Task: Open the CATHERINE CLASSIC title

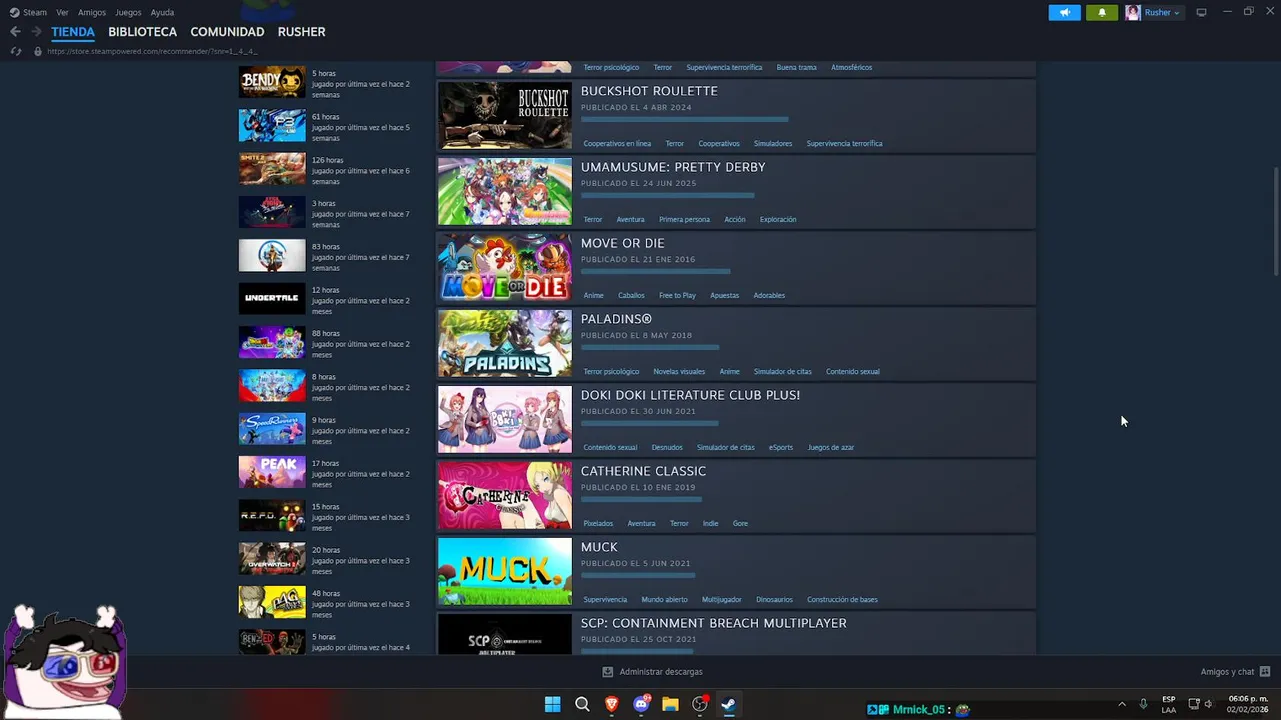Action: point(643,471)
